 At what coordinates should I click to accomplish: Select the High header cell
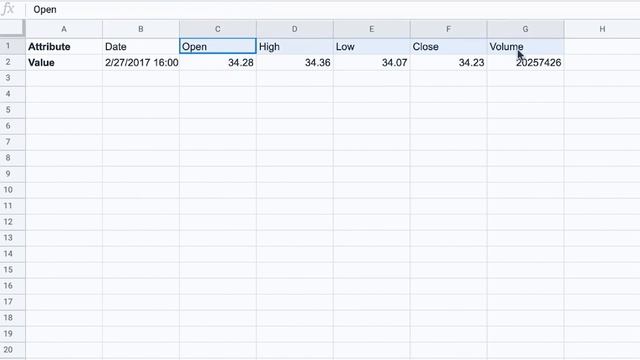point(295,47)
